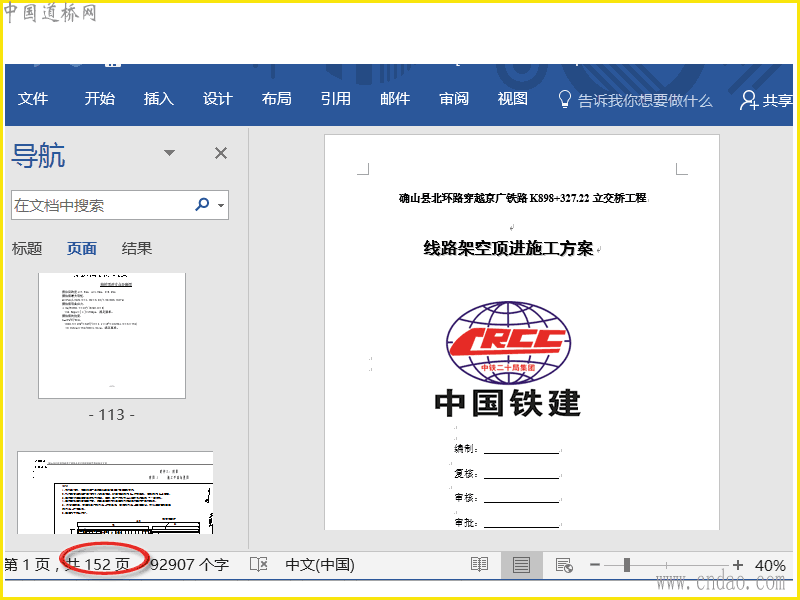Click the 中文(中国) language indicator
The width and height of the screenshot is (800, 600).
(320, 565)
